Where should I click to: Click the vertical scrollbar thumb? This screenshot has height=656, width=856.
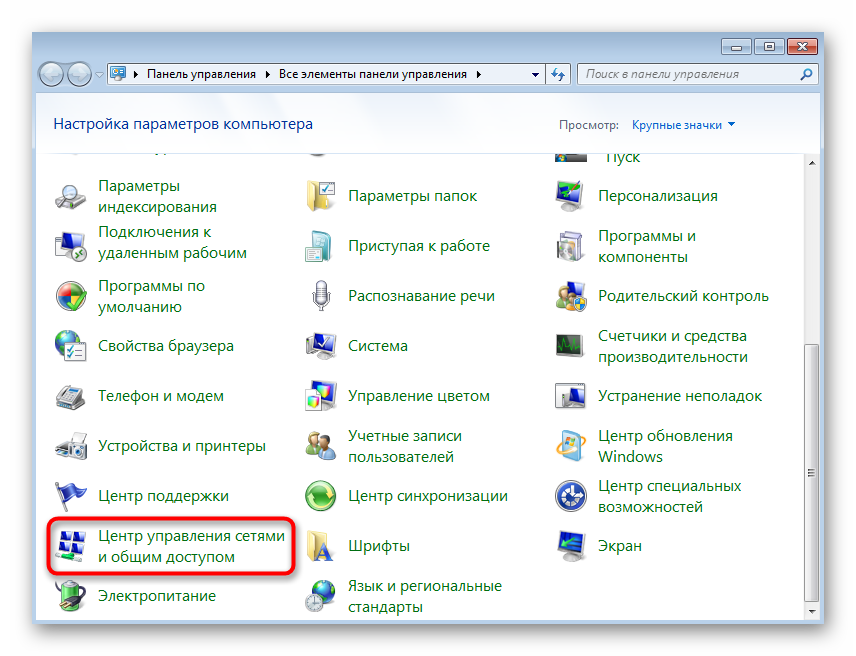pos(811,470)
